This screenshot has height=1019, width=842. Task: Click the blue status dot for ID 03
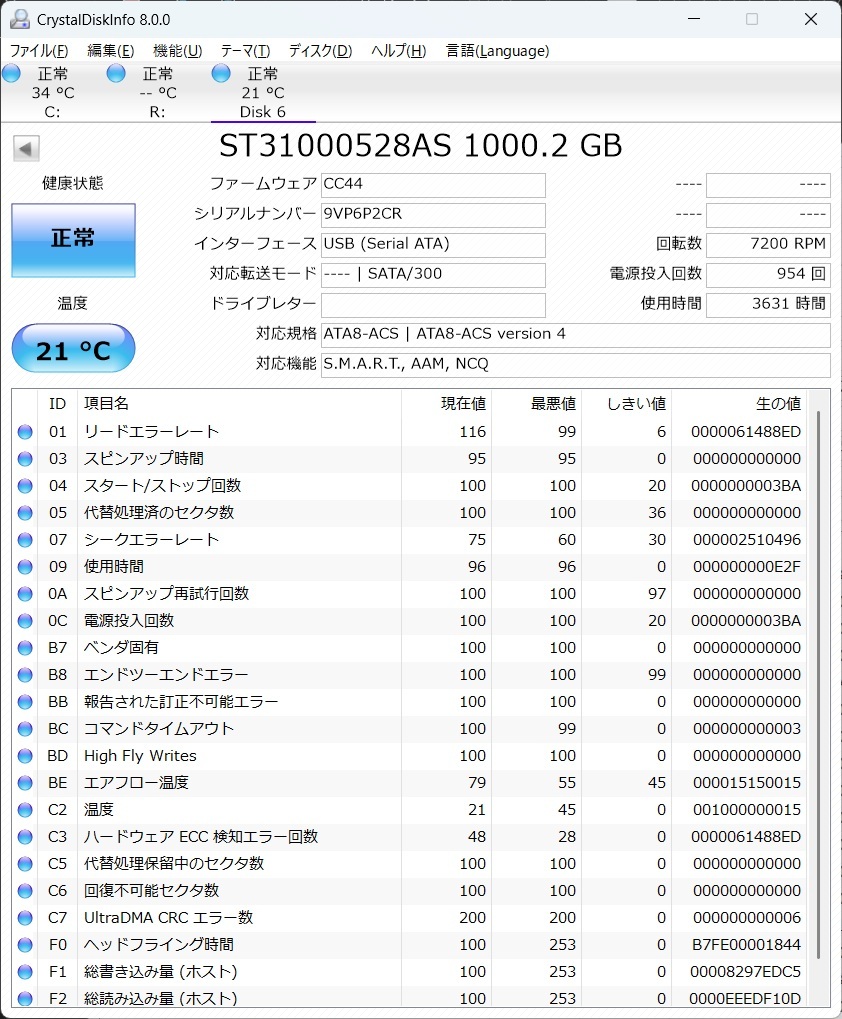click(25, 459)
